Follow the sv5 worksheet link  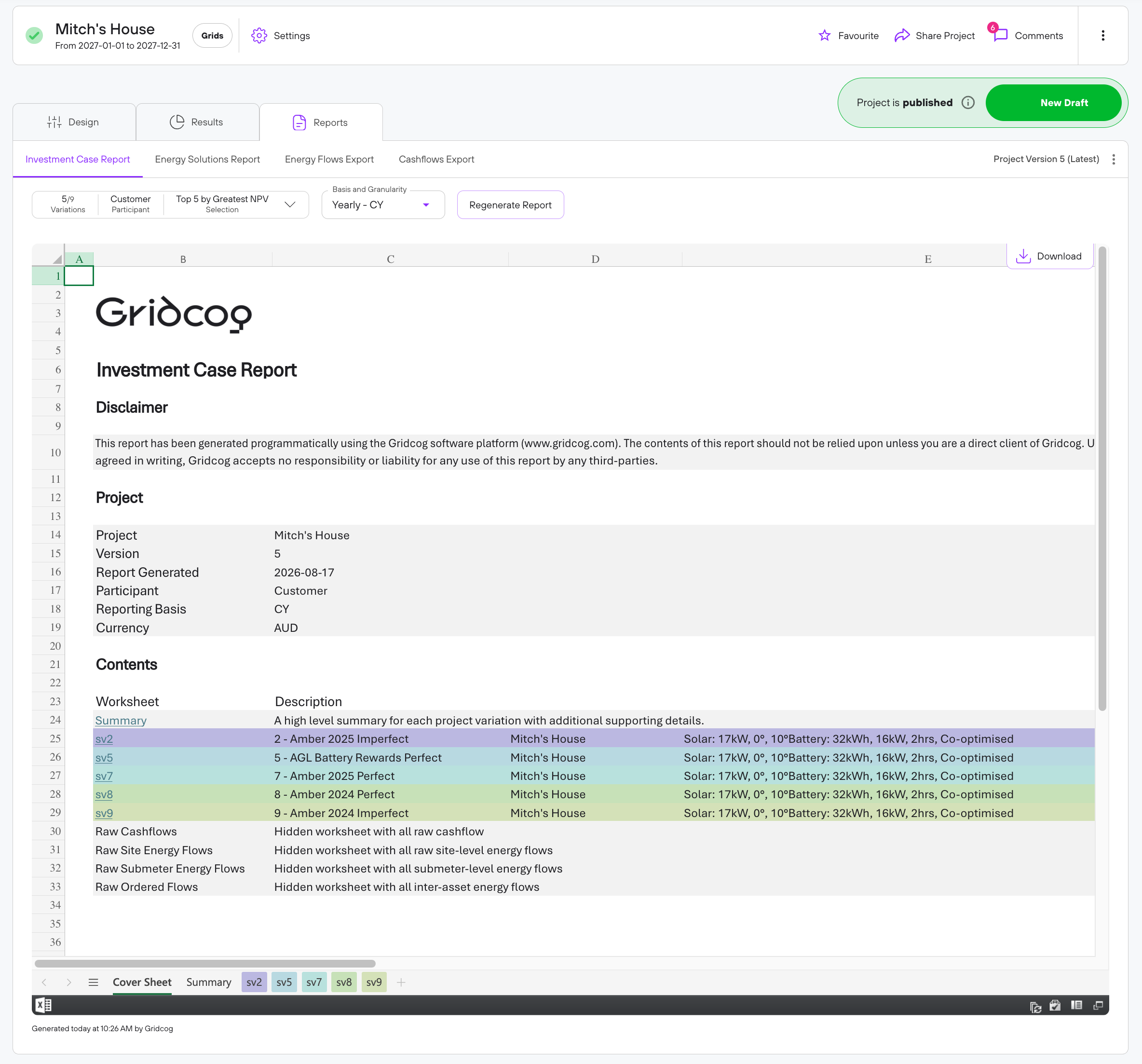(x=104, y=758)
